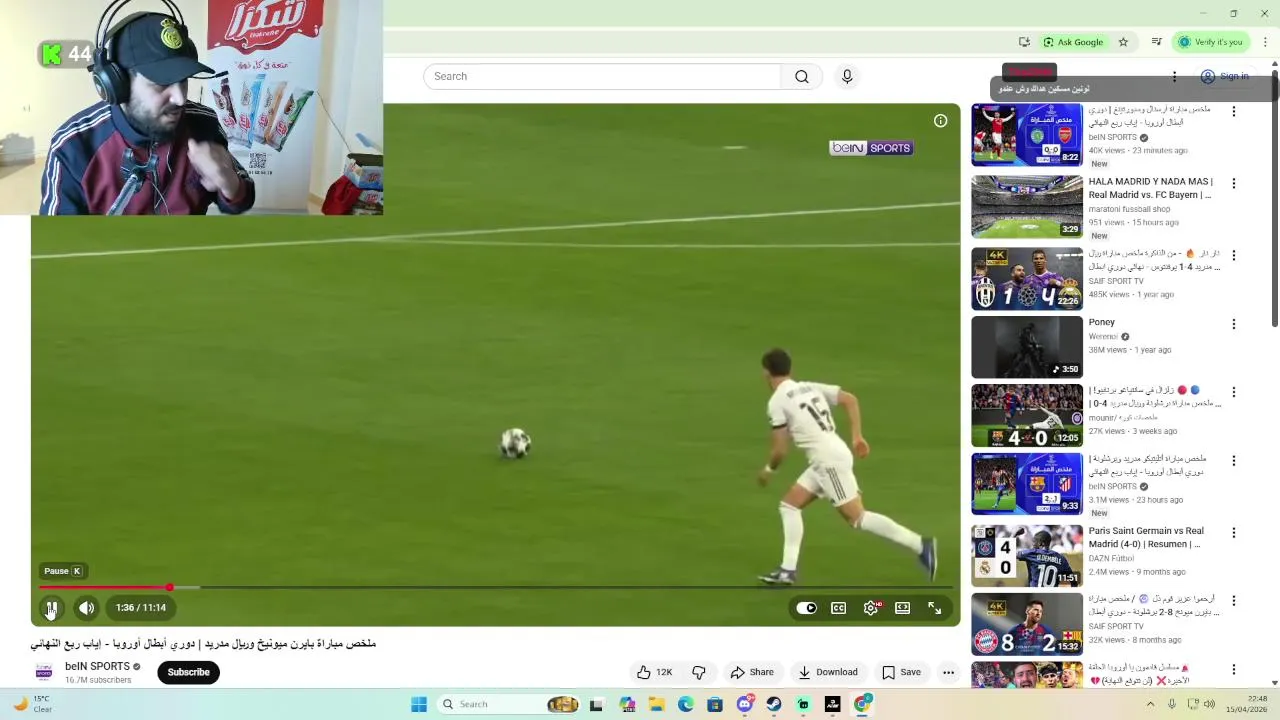Pause the video with the pause button
Screen dimensions: 1280x720
pyautogui.click(x=51, y=607)
